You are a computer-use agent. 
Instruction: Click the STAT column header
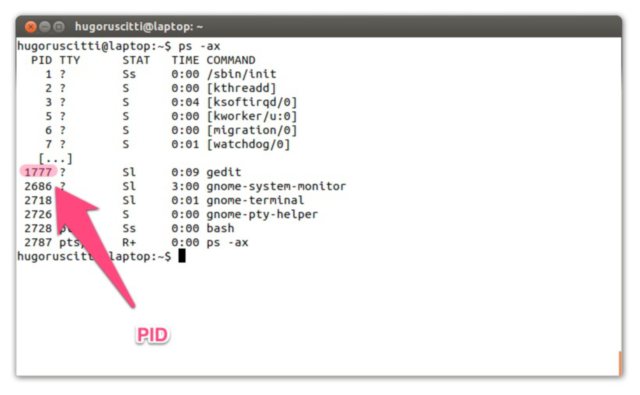point(136,60)
